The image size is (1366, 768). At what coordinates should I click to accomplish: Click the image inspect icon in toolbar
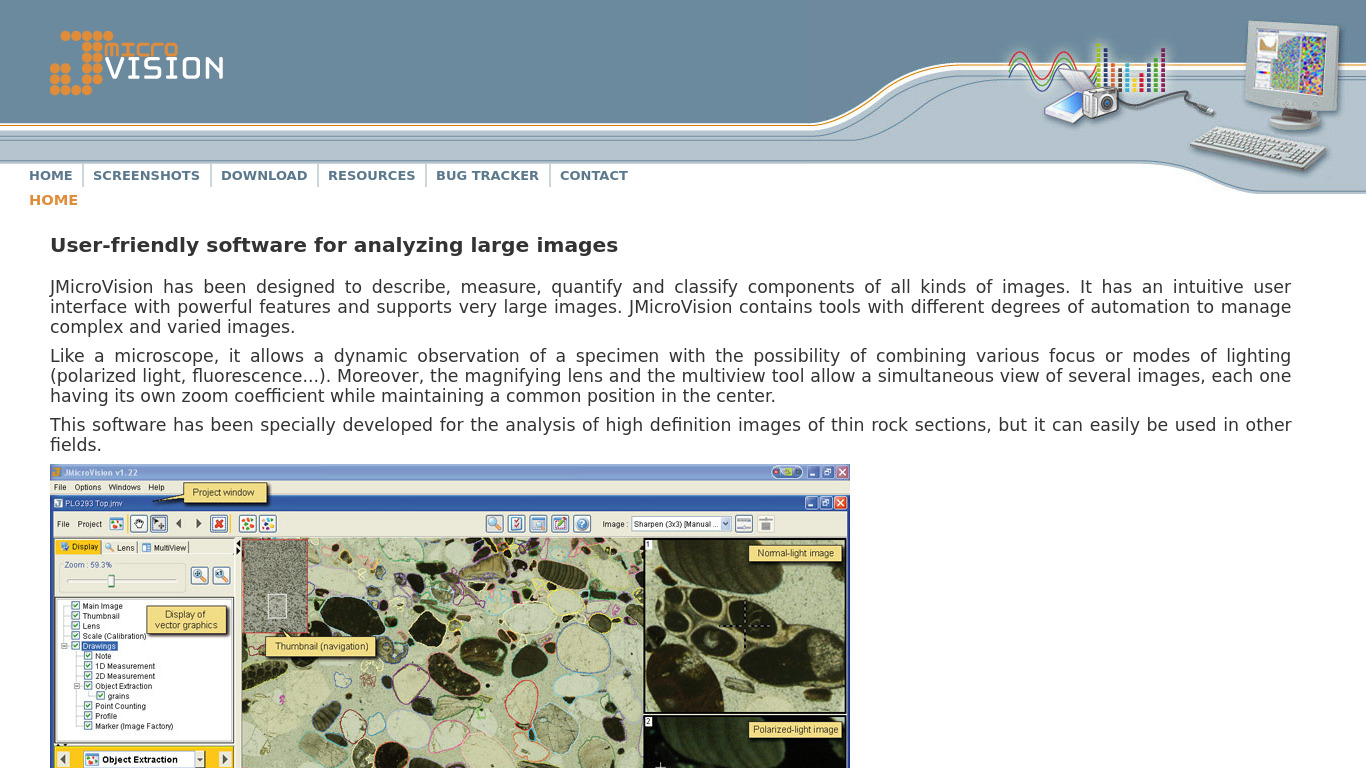point(538,523)
